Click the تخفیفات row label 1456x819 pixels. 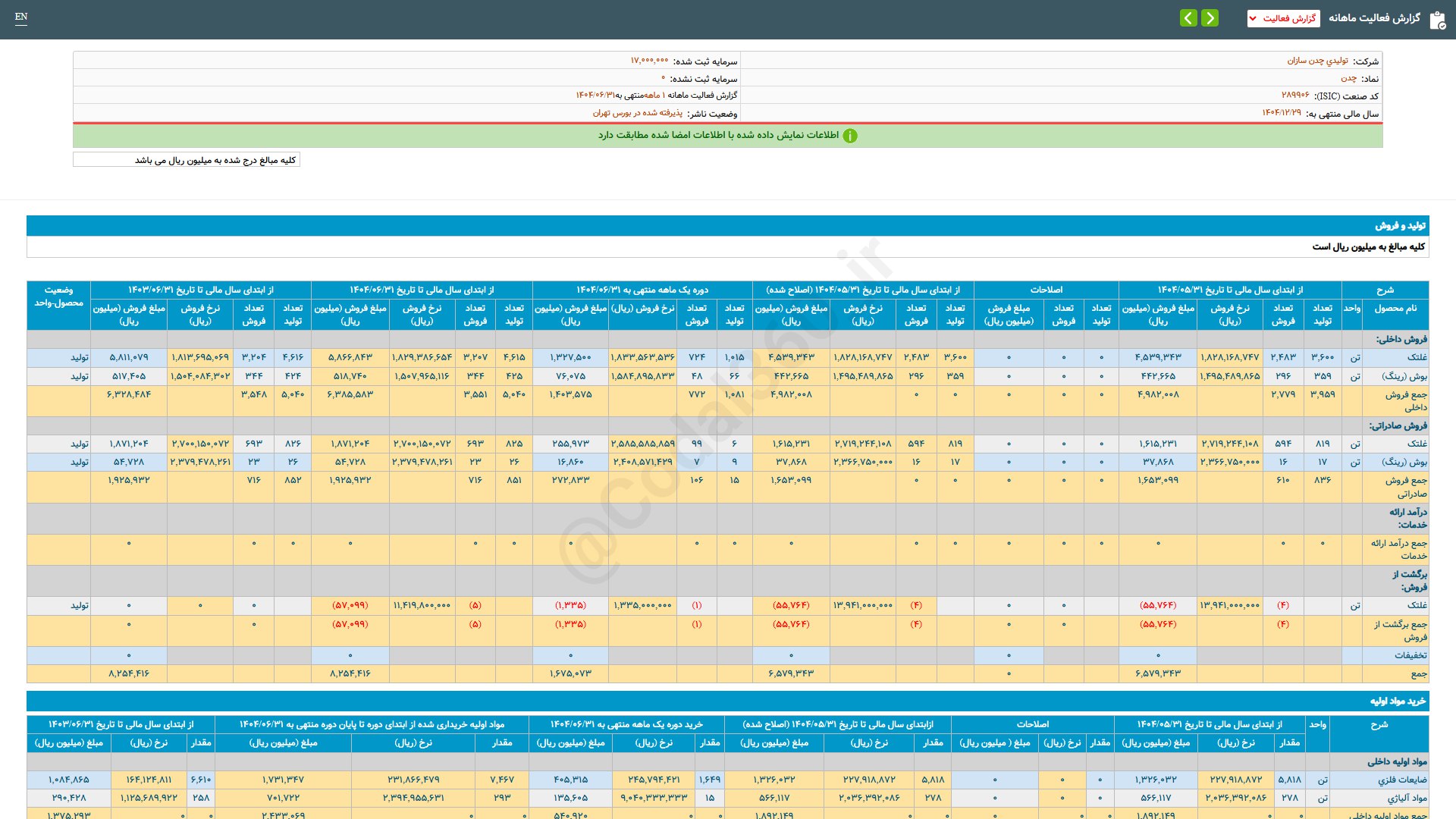click(x=1410, y=655)
